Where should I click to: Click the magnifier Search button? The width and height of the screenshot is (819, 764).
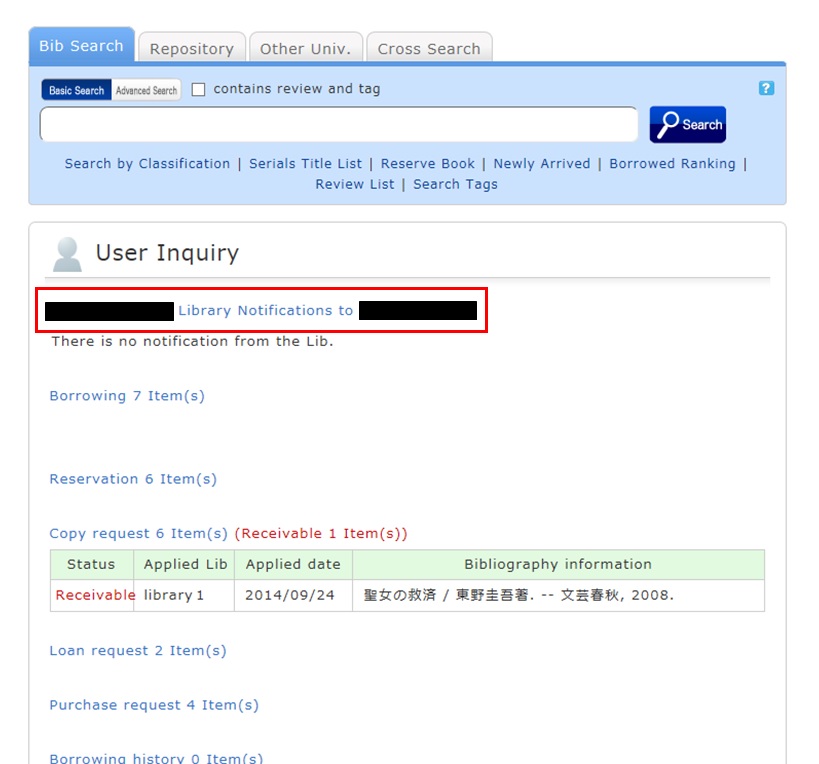click(x=687, y=125)
